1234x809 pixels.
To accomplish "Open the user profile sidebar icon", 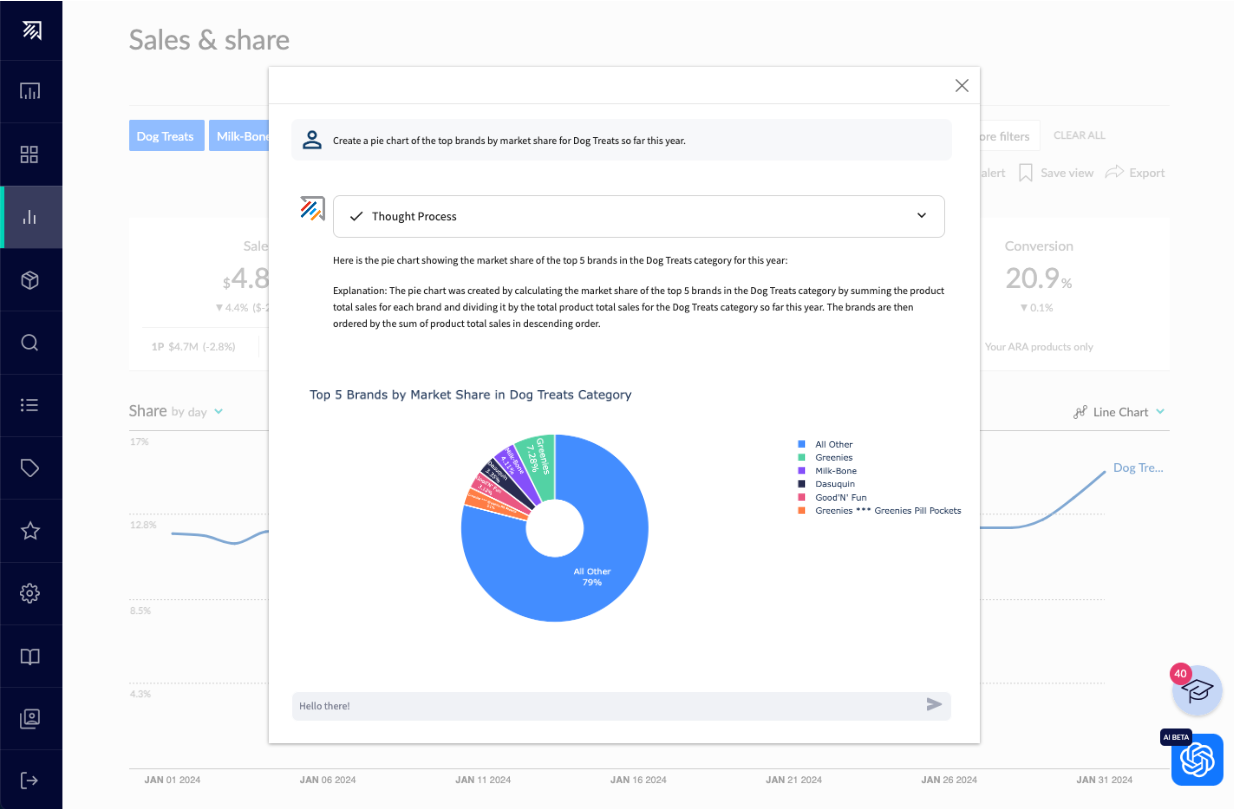I will [x=30, y=718].
